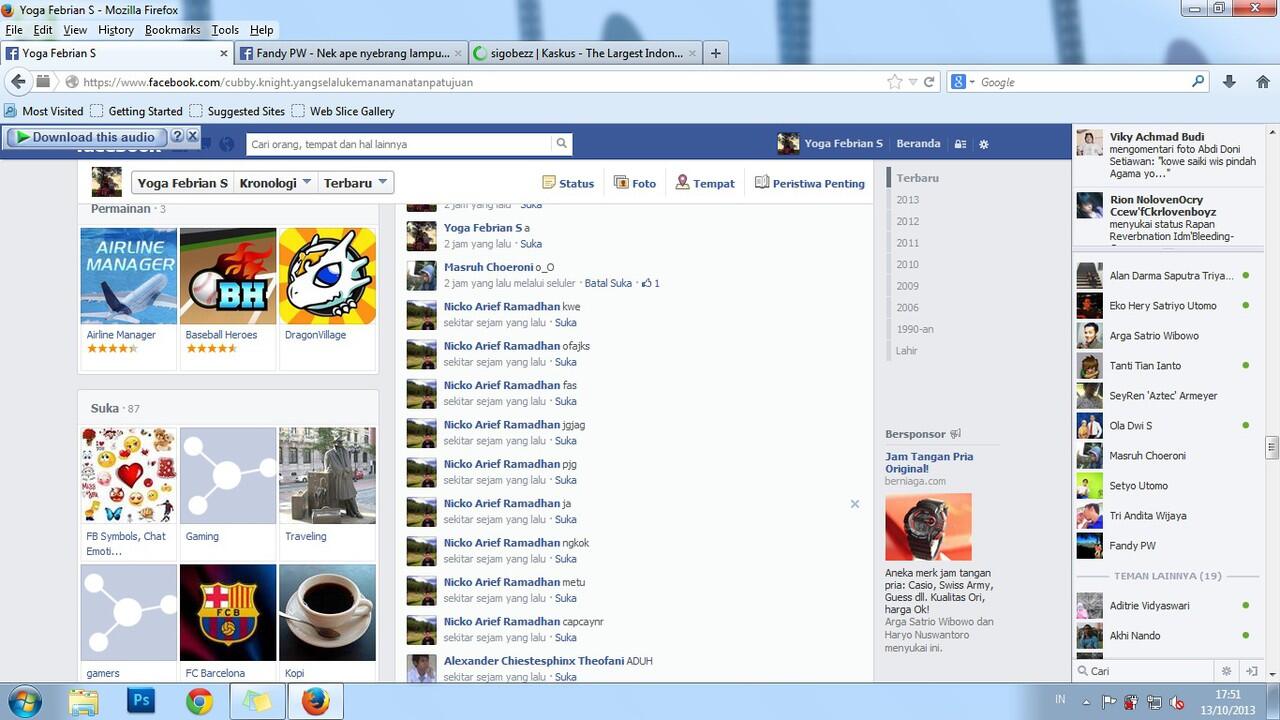
Task: Go to Beranda home link
Action: coord(918,144)
